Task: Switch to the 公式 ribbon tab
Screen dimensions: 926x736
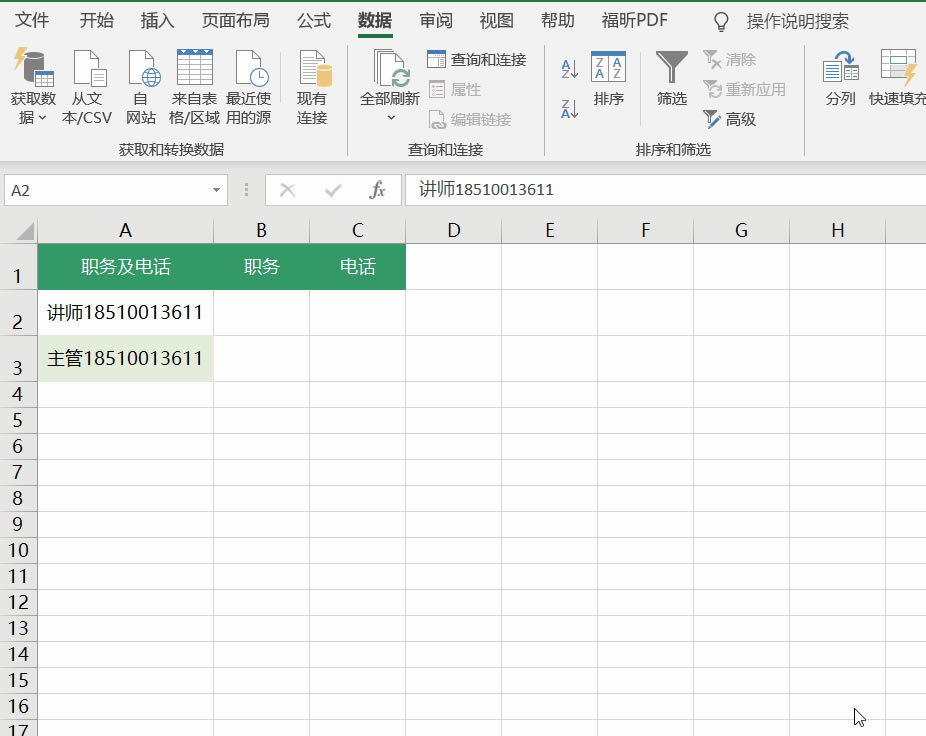Action: [313, 20]
